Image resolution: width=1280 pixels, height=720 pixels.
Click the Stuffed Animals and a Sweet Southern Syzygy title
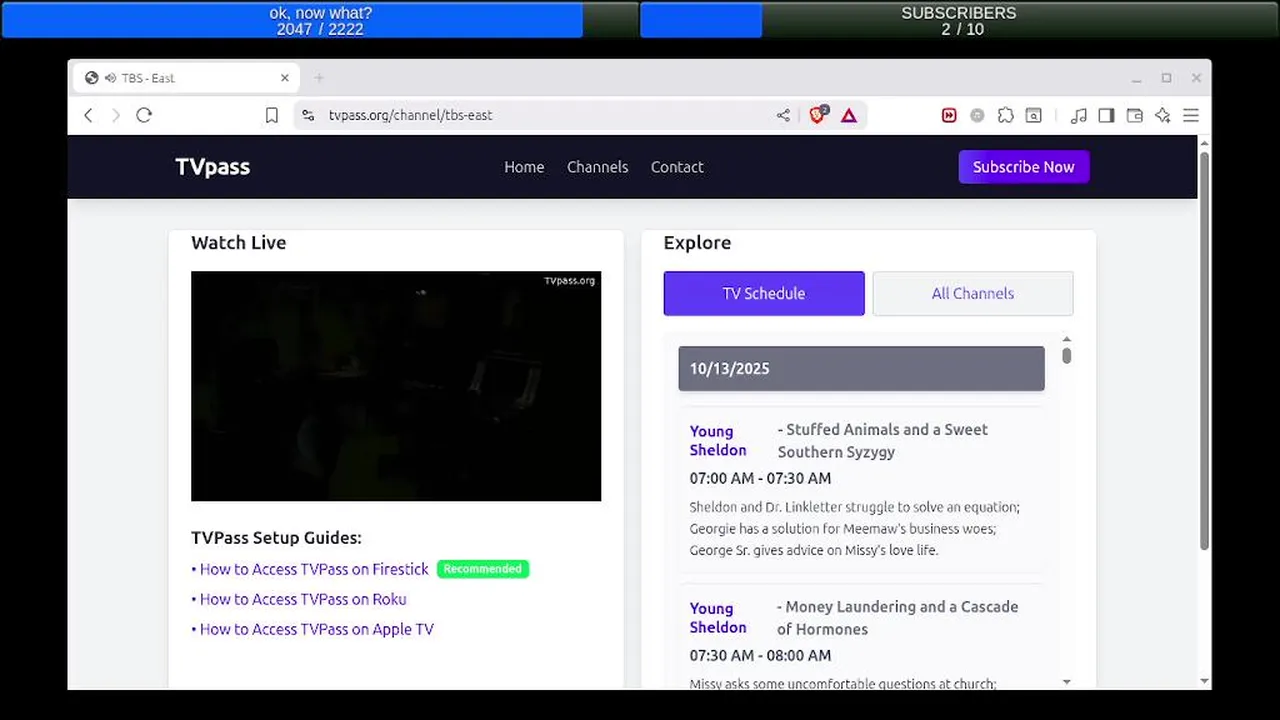coord(883,441)
